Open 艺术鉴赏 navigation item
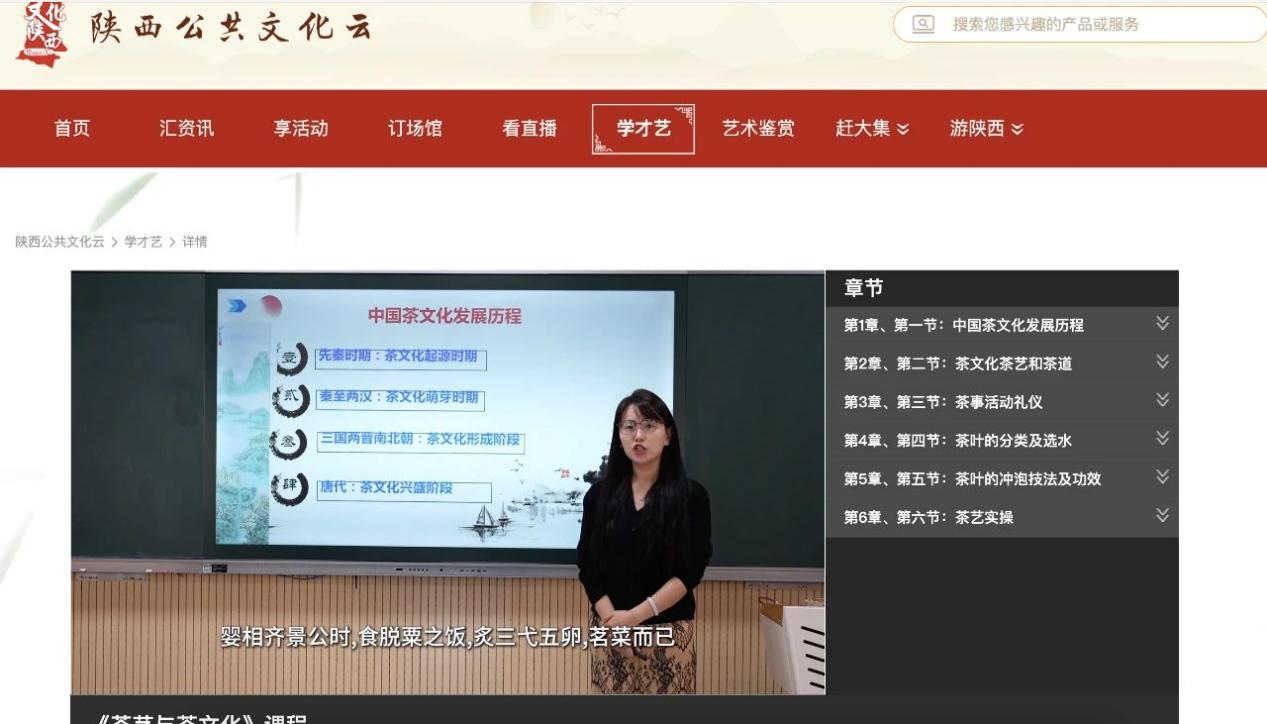1267x724 pixels. [758, 128]
